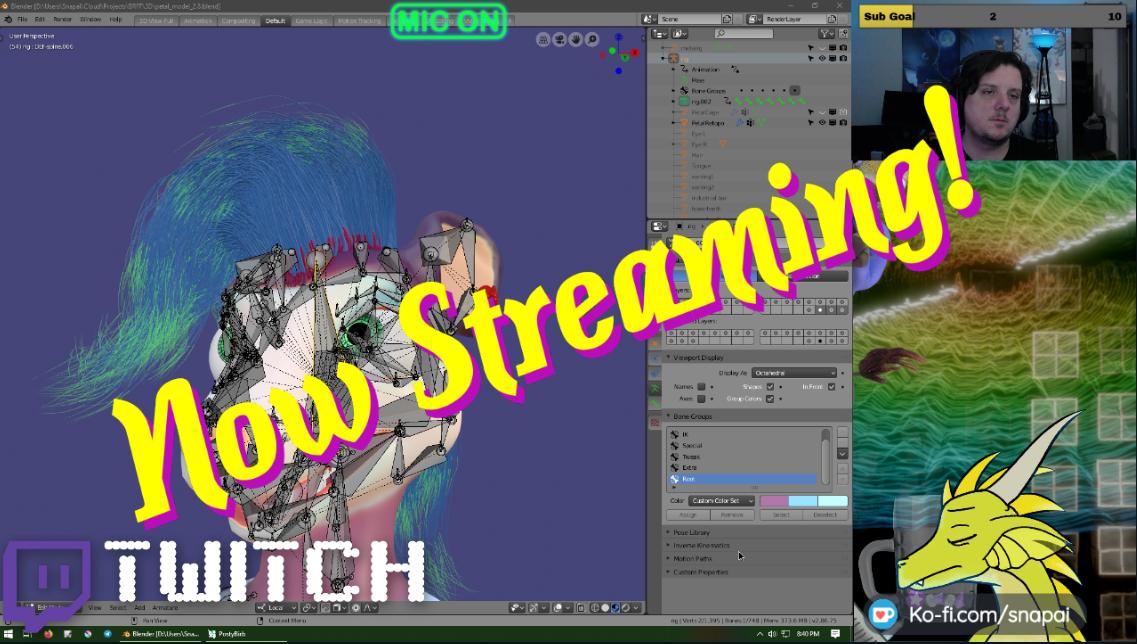Click the Remove button under Bone Groups
Screen dimensions: 1137x644
732,515
